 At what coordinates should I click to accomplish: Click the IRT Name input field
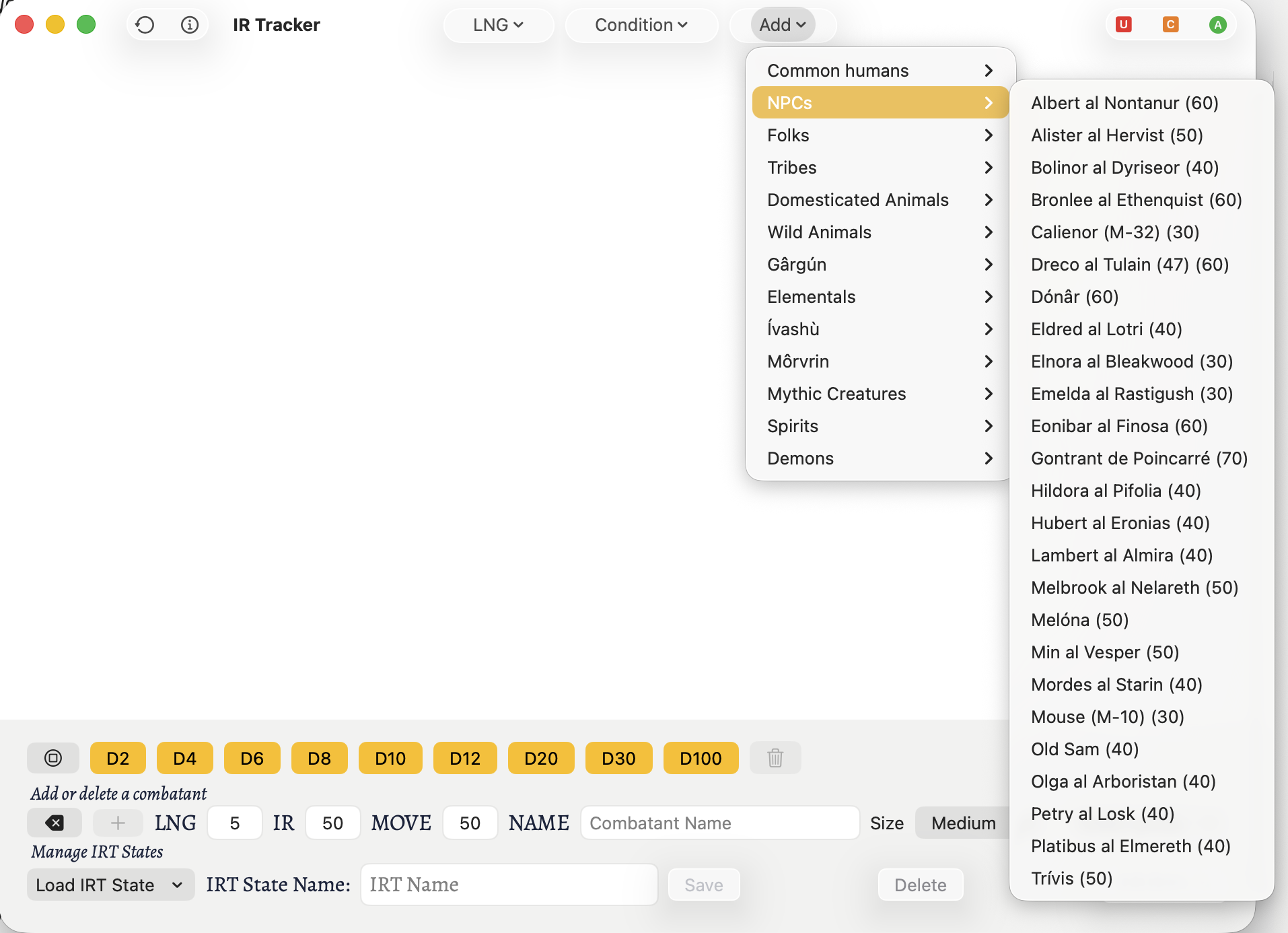(x=509, y=885)
